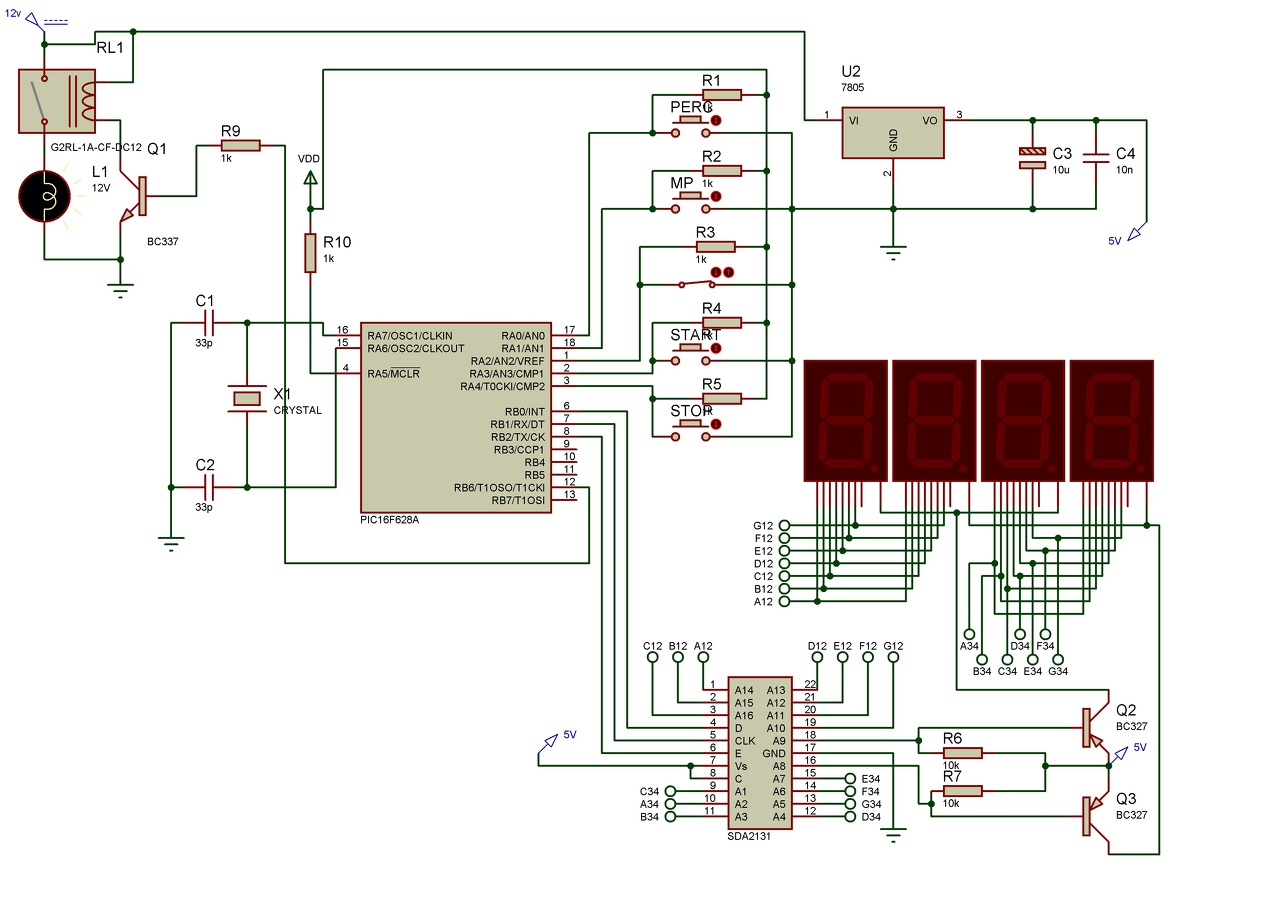1280x899 pixels.
Task: Click the latch dot of the MP button
Action: [x=715, y=196]
